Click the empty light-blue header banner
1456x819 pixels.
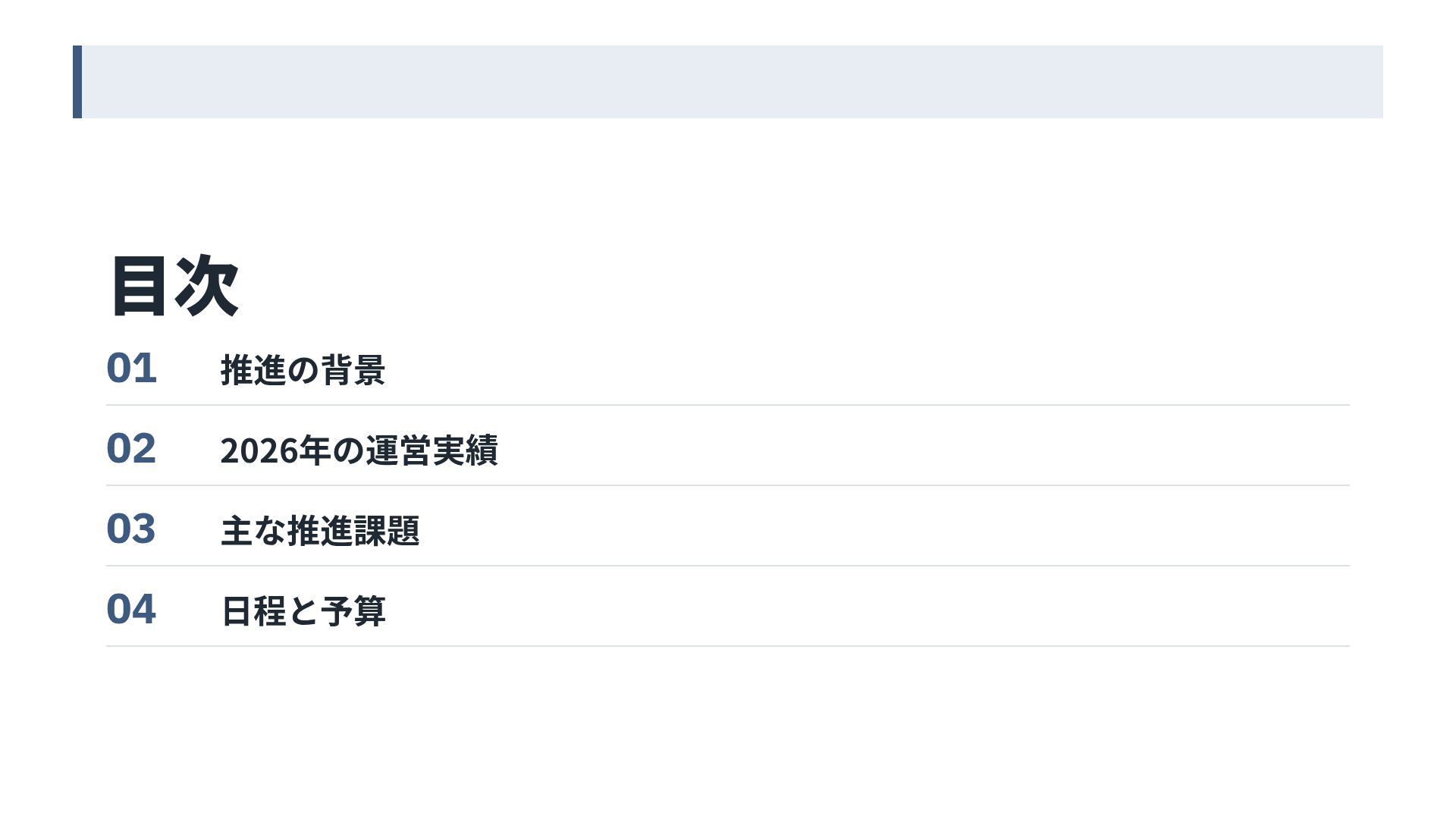[732, 82]
